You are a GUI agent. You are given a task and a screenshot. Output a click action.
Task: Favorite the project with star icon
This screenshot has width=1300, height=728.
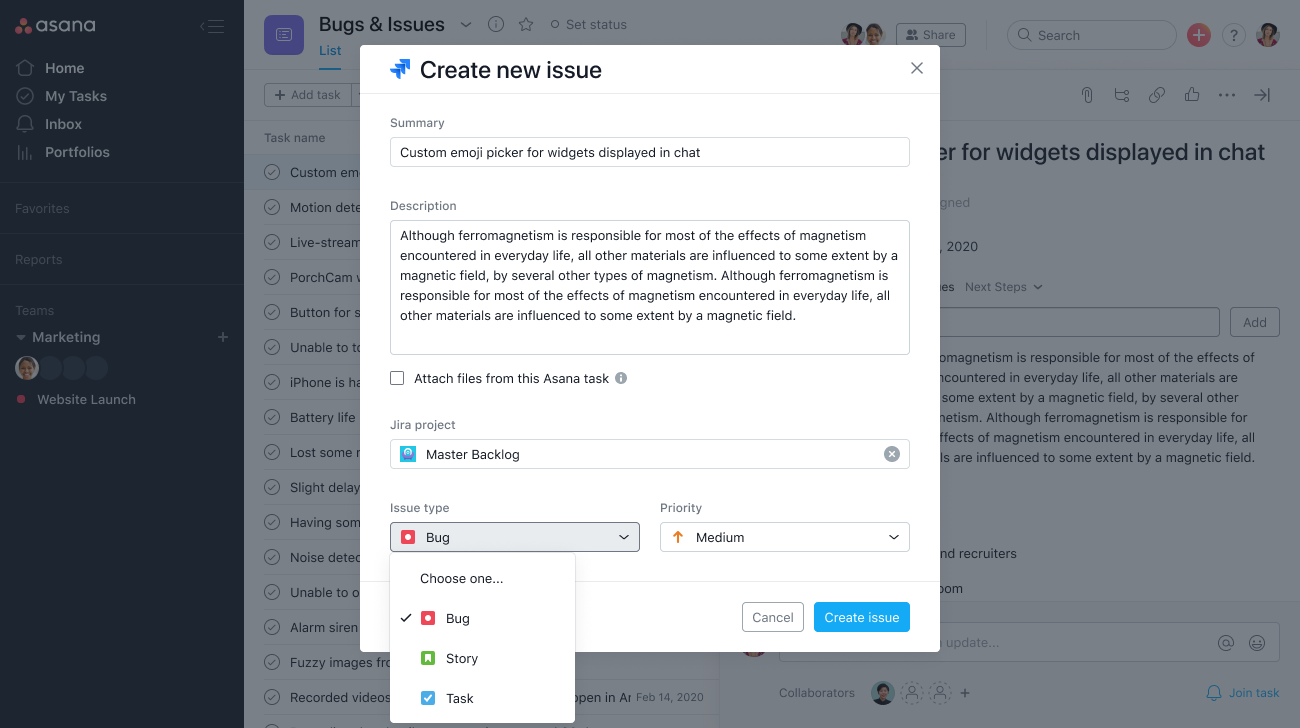tap(526, 25)
